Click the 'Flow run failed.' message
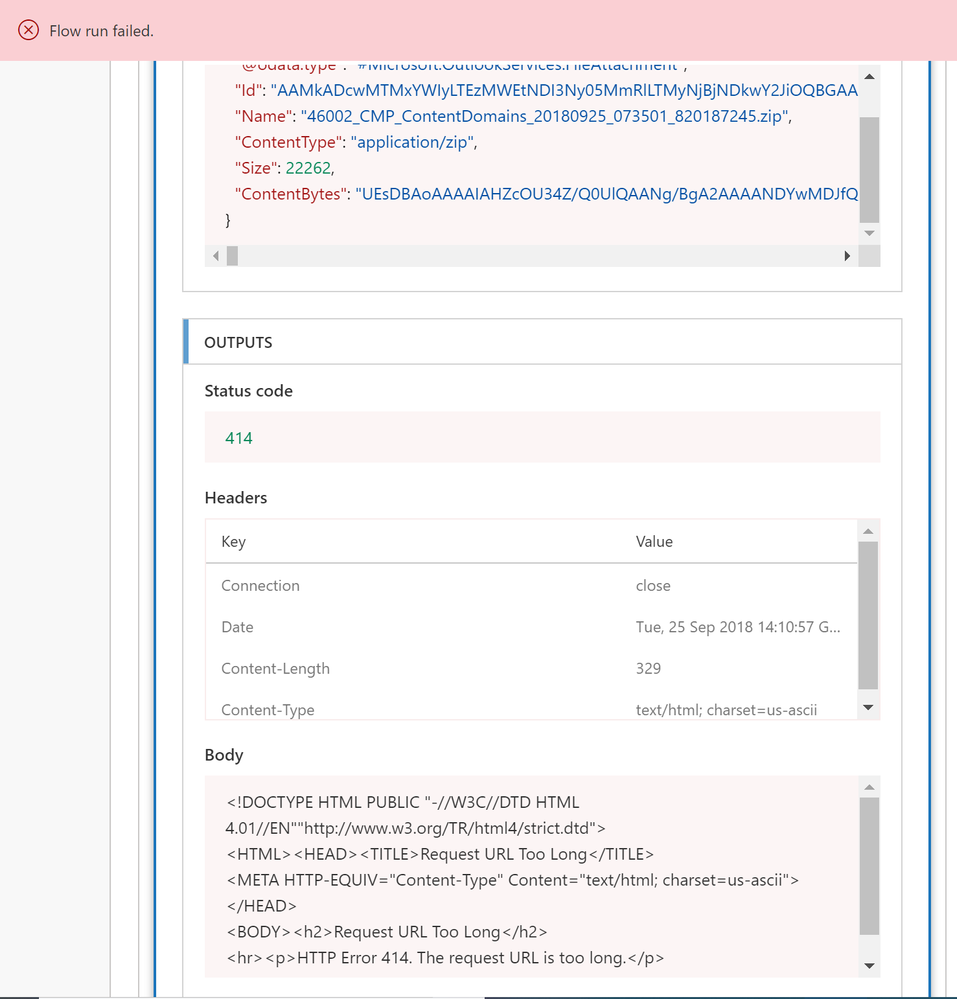Viewport: 957px width, 999px height. 101,31
